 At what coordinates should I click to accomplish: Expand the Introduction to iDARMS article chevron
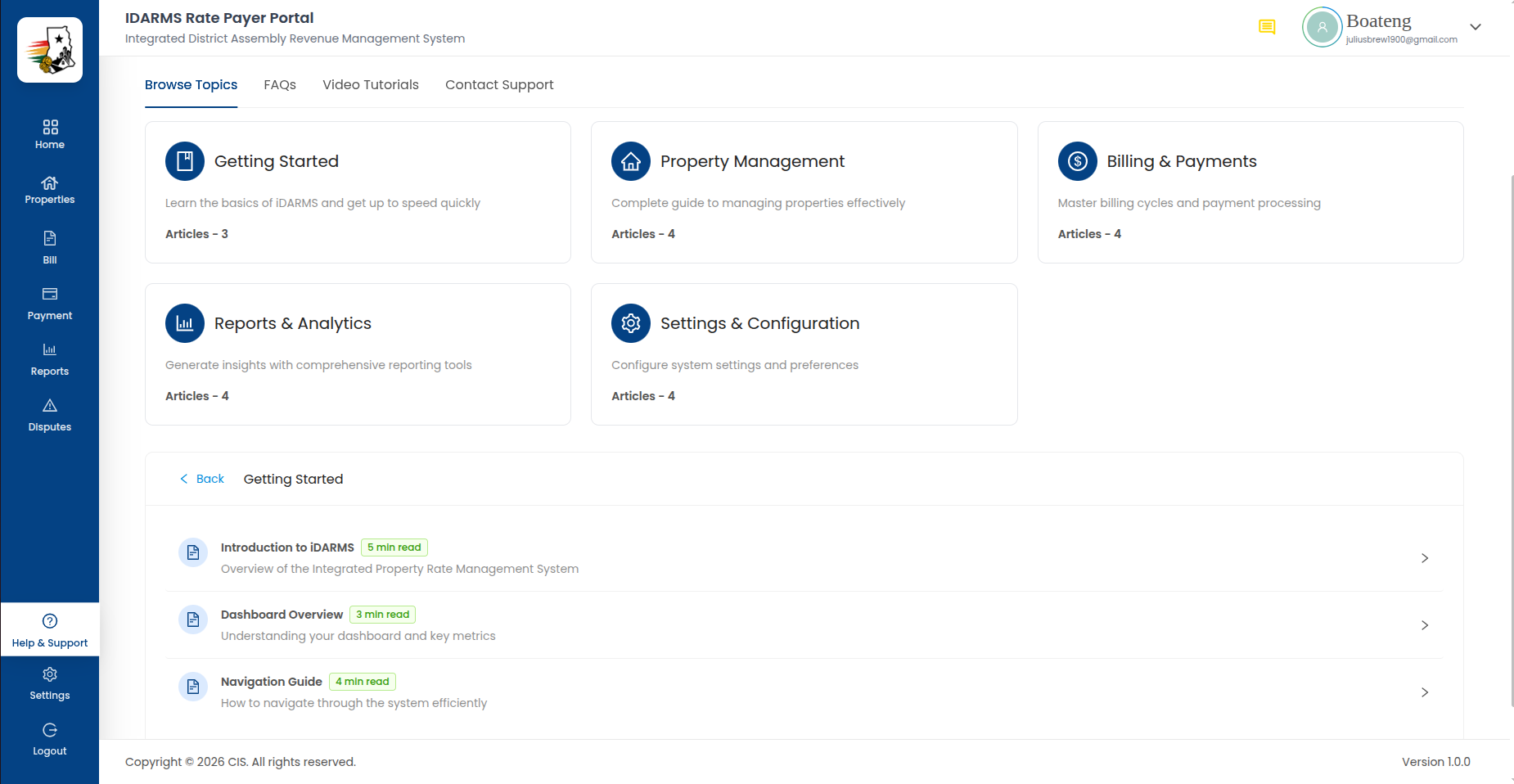(x=1425, y=558)
